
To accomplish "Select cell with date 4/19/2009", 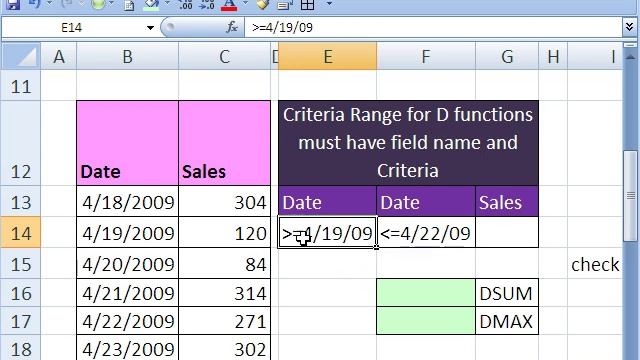I will coord(127,233).
